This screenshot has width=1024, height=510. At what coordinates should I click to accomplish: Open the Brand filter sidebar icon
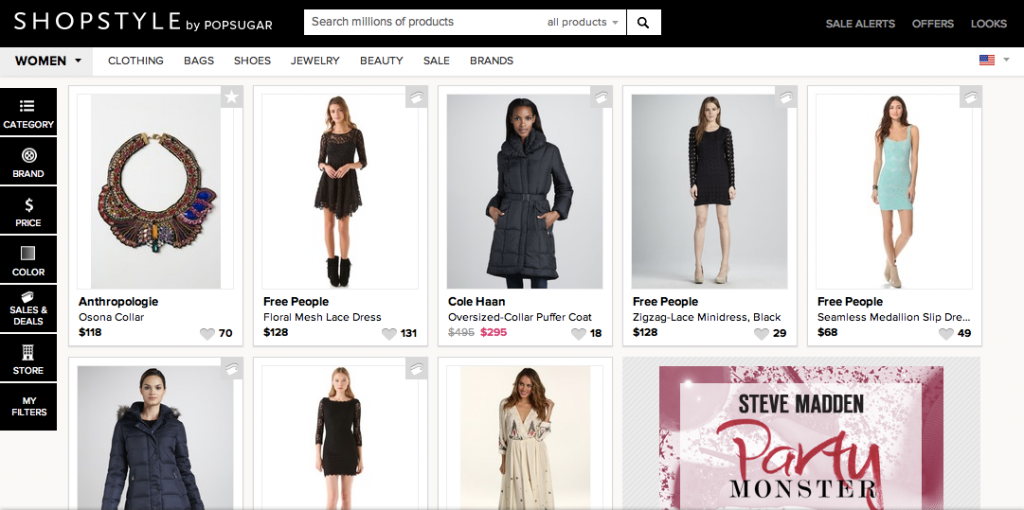28,161
